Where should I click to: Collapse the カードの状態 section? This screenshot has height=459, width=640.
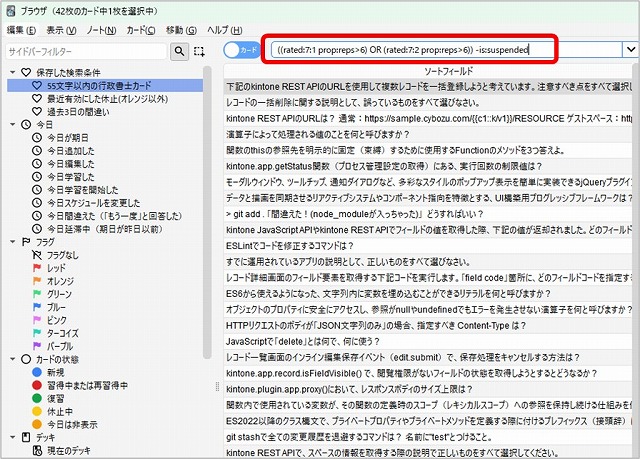pos(13,359)
